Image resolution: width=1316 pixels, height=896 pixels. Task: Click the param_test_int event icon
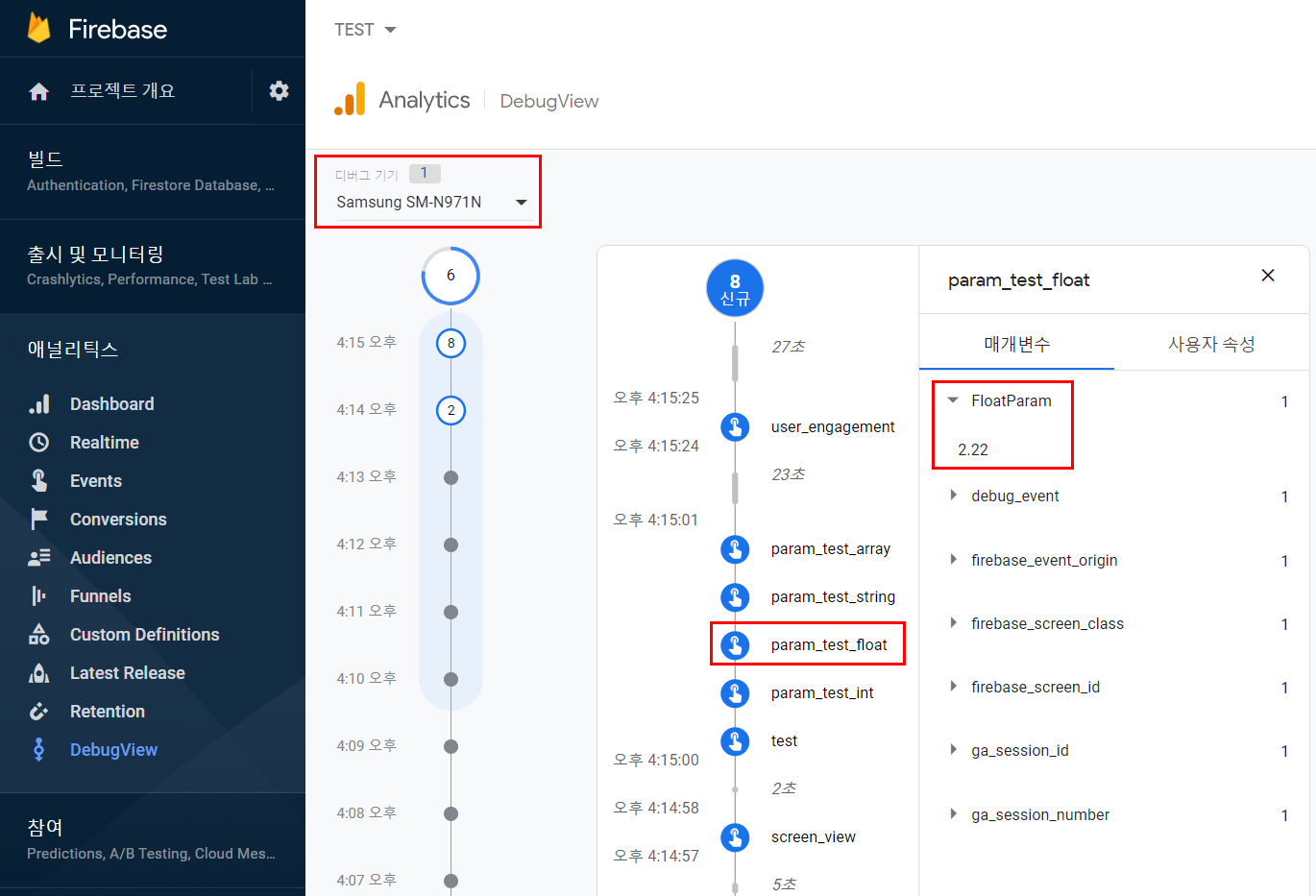click(x=735, y=693)
